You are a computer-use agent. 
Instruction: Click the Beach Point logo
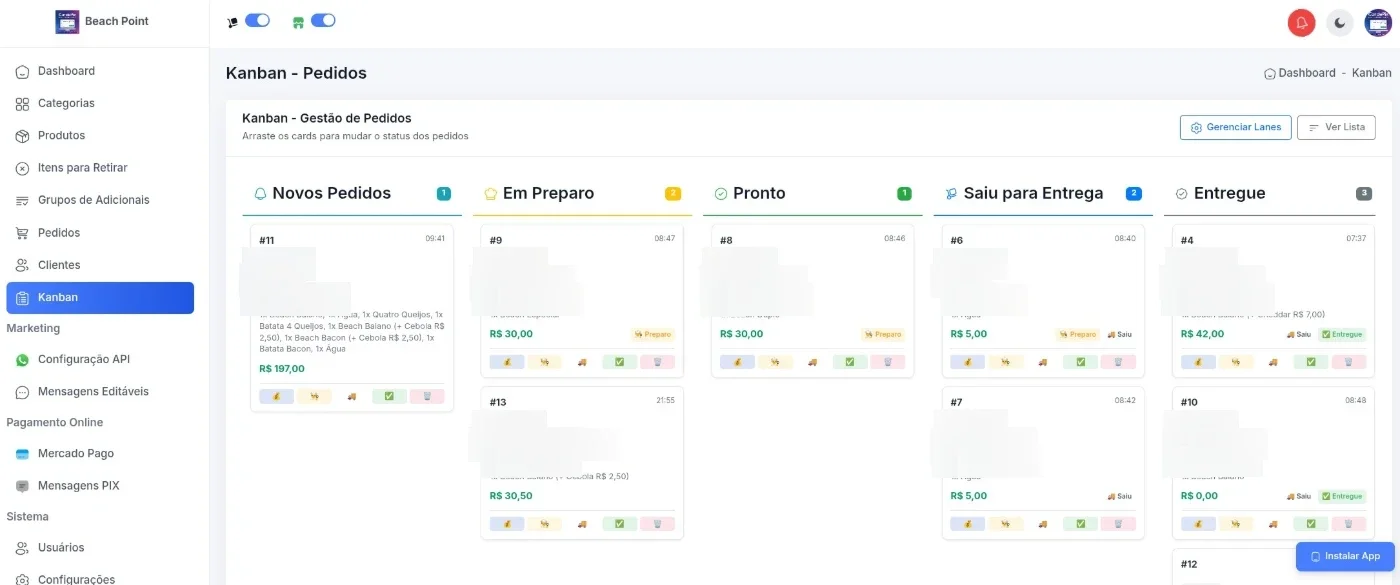(67, 21)
